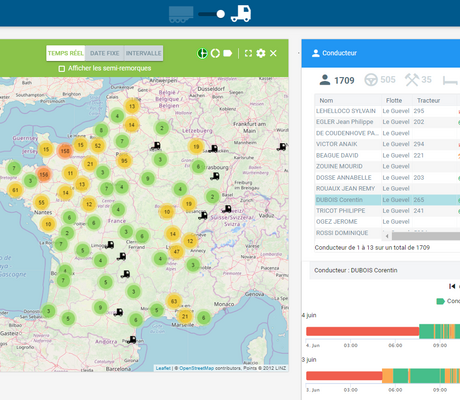
Task: Click yellow cluster 61 on Brittany coast
Action: 15,190
